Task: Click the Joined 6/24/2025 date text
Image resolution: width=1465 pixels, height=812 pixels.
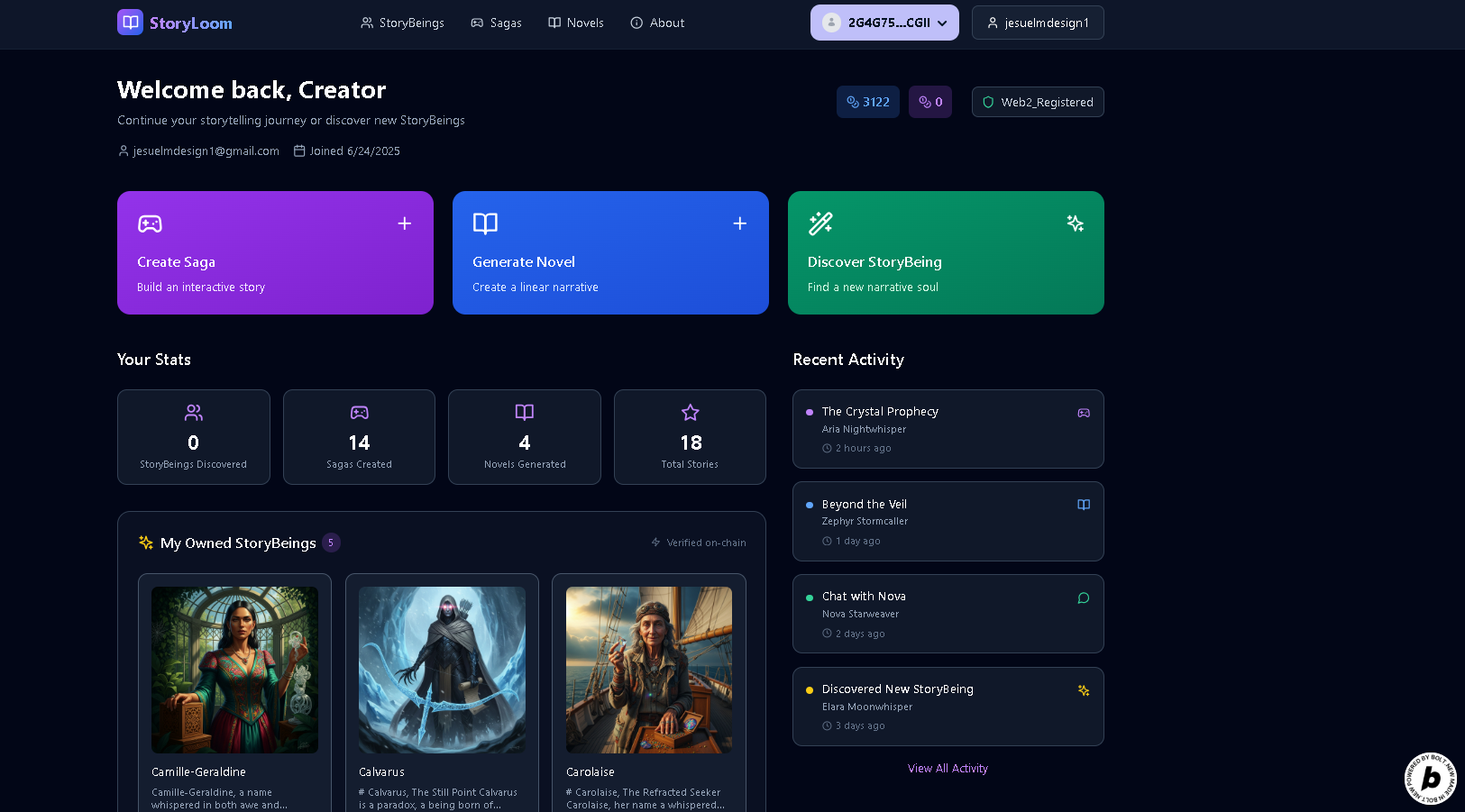Action: (355, 151)
